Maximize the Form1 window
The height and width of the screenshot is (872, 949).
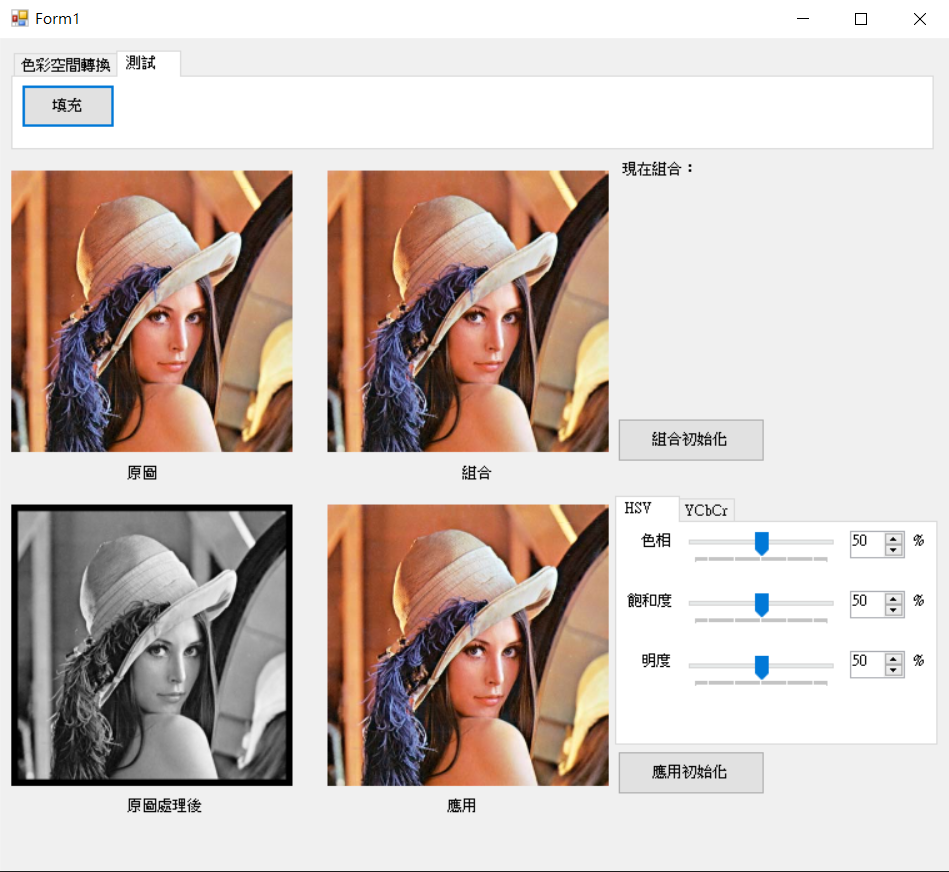tap(861, 19)
